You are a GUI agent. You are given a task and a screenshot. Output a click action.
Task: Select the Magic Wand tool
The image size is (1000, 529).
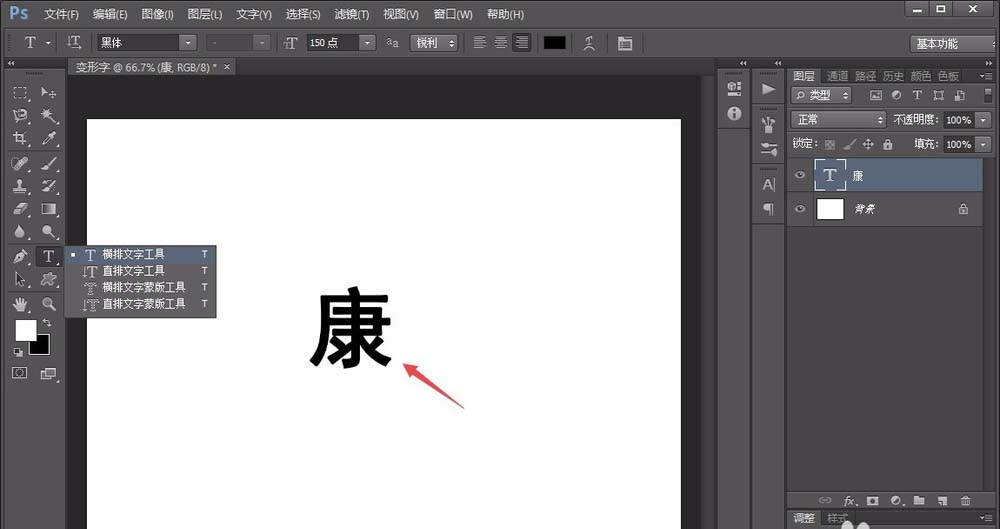[x=48, y=115]
